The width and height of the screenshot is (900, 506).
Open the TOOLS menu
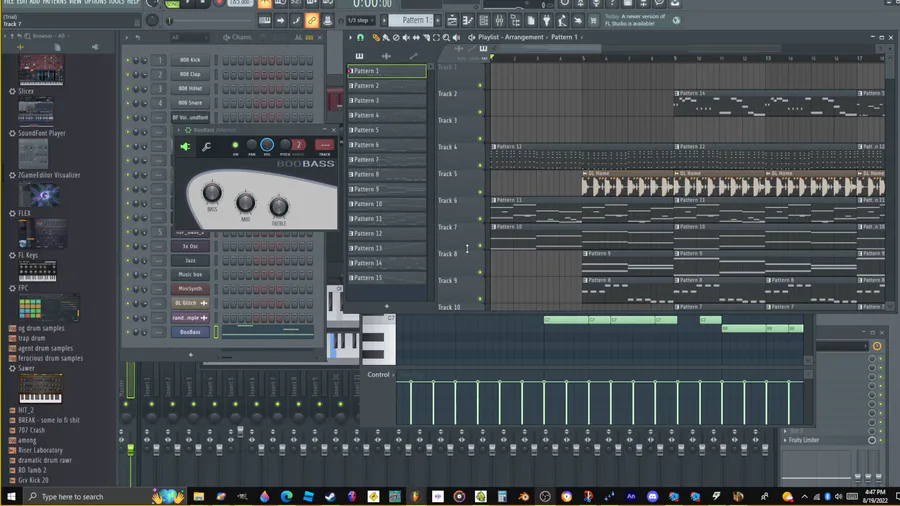117,2
